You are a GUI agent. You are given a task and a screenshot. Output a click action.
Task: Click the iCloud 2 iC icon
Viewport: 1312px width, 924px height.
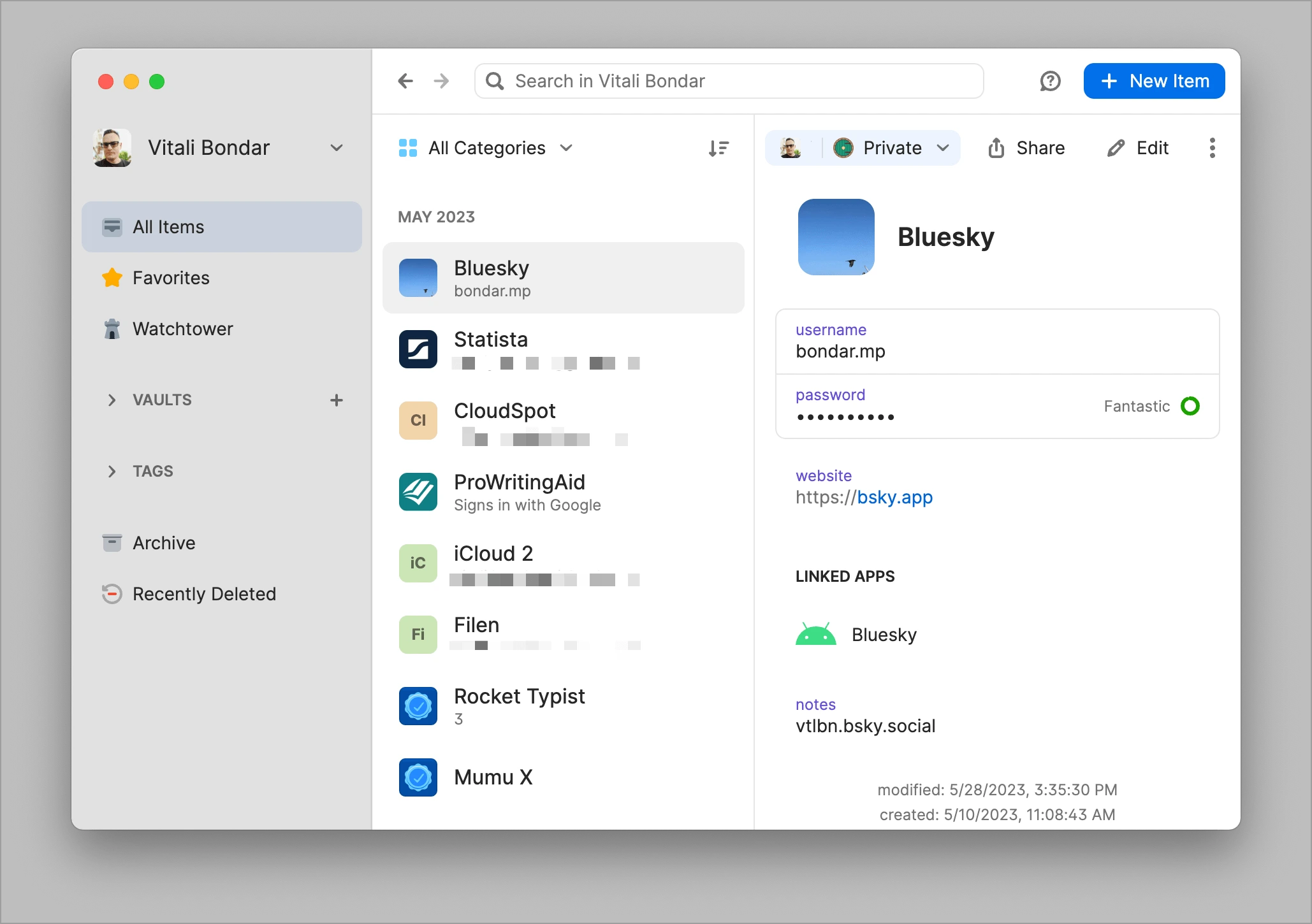pyautogui.click(x=418, y=563)
